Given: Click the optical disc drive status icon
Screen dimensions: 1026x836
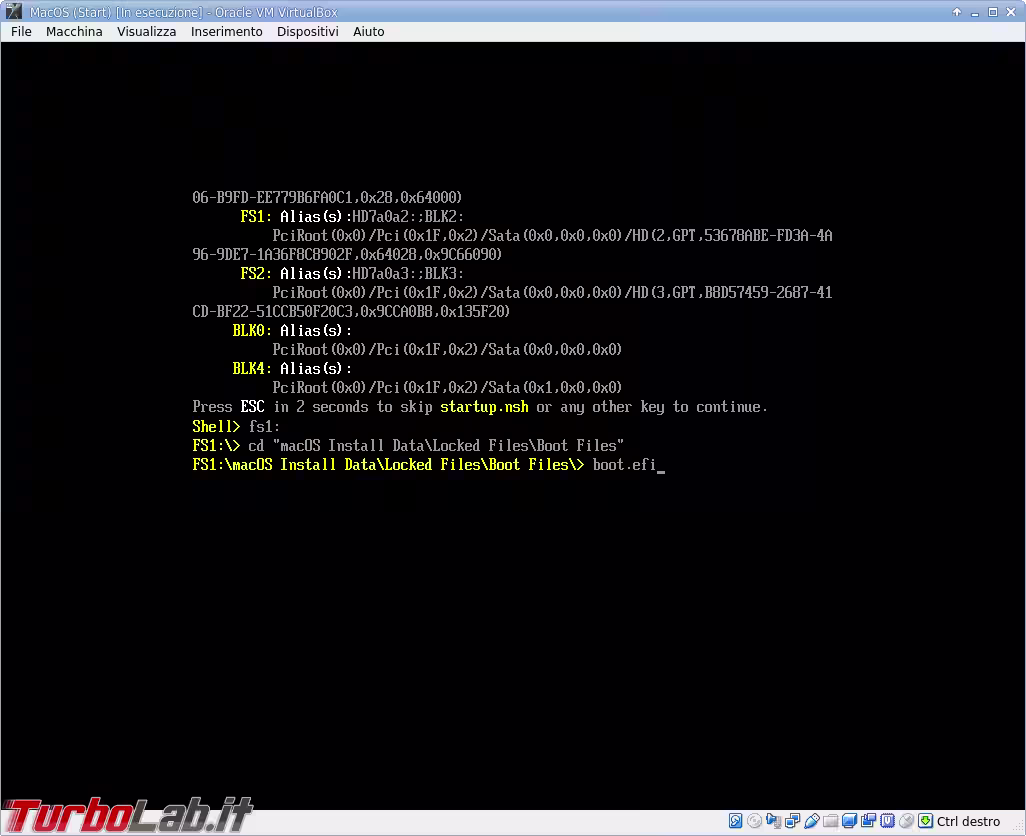Looking at the screenshot, I should 754,821.
